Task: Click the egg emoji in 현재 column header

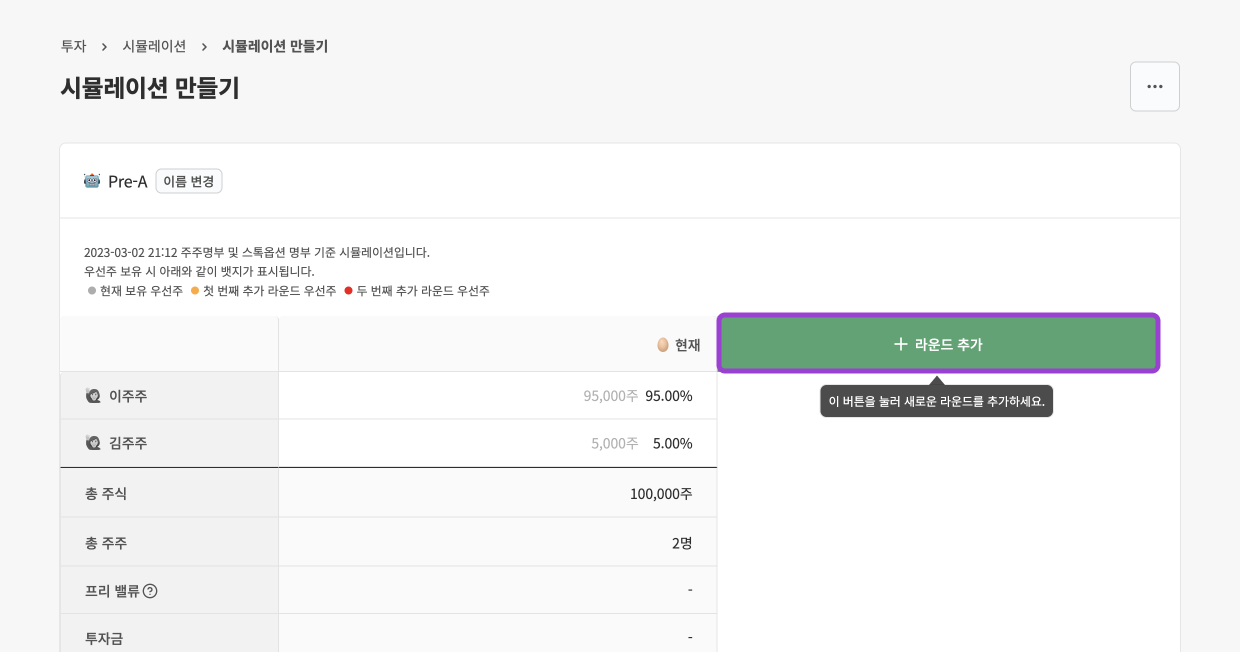Action: (x=663, y=344)
